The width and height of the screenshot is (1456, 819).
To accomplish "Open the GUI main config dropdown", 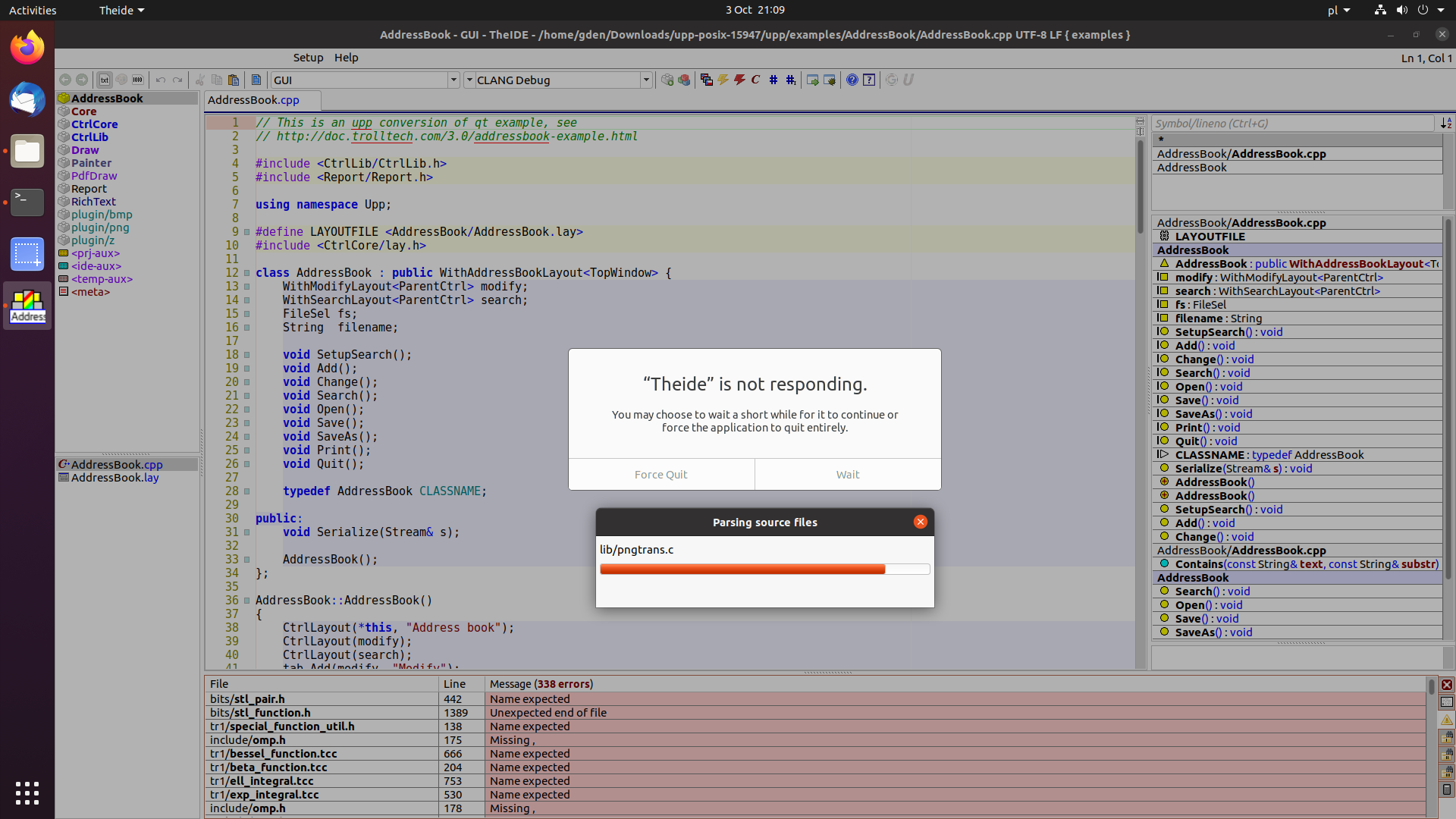I will coord(453,80).
